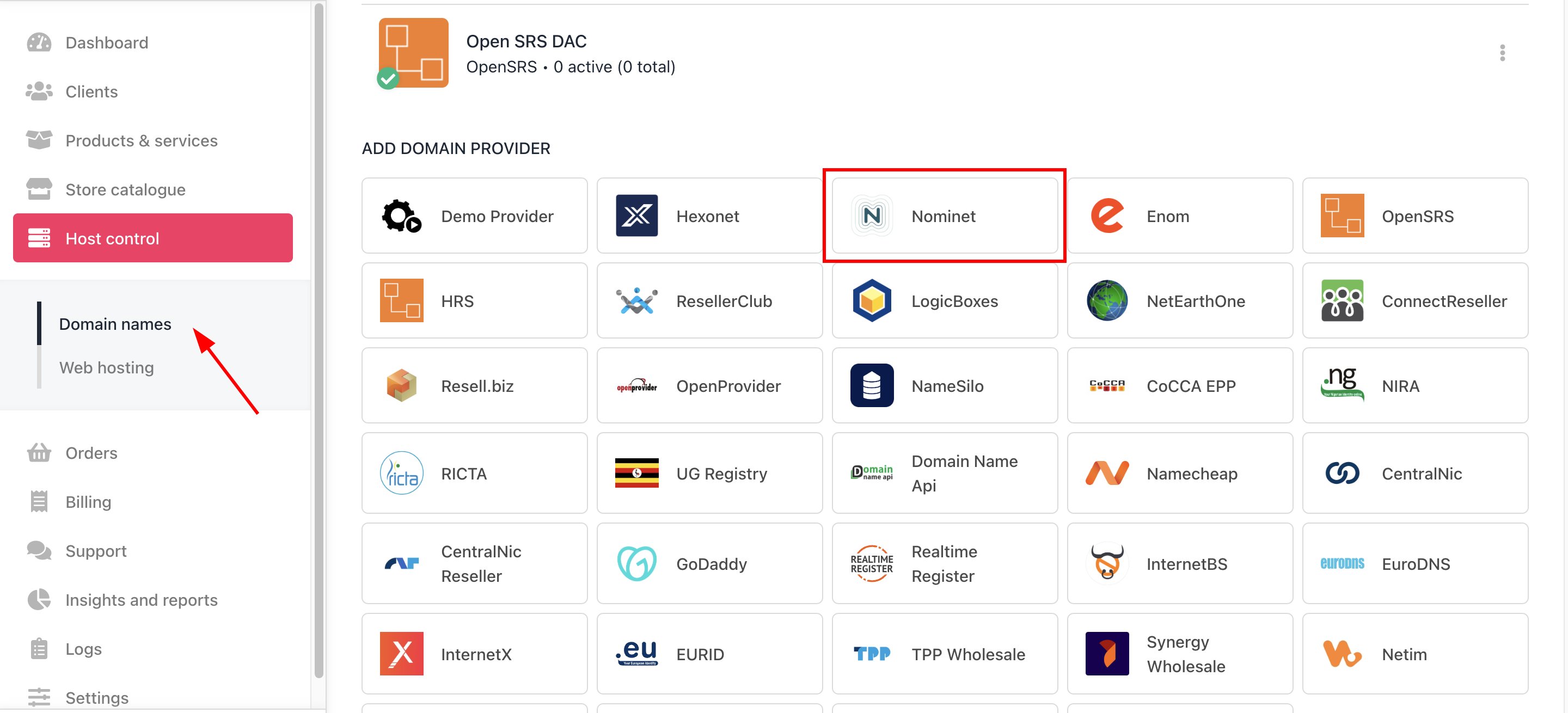This screenshot has height=713, width=1568.
Task: Add the Domain Name Api provider
Action: pos(945,474)
